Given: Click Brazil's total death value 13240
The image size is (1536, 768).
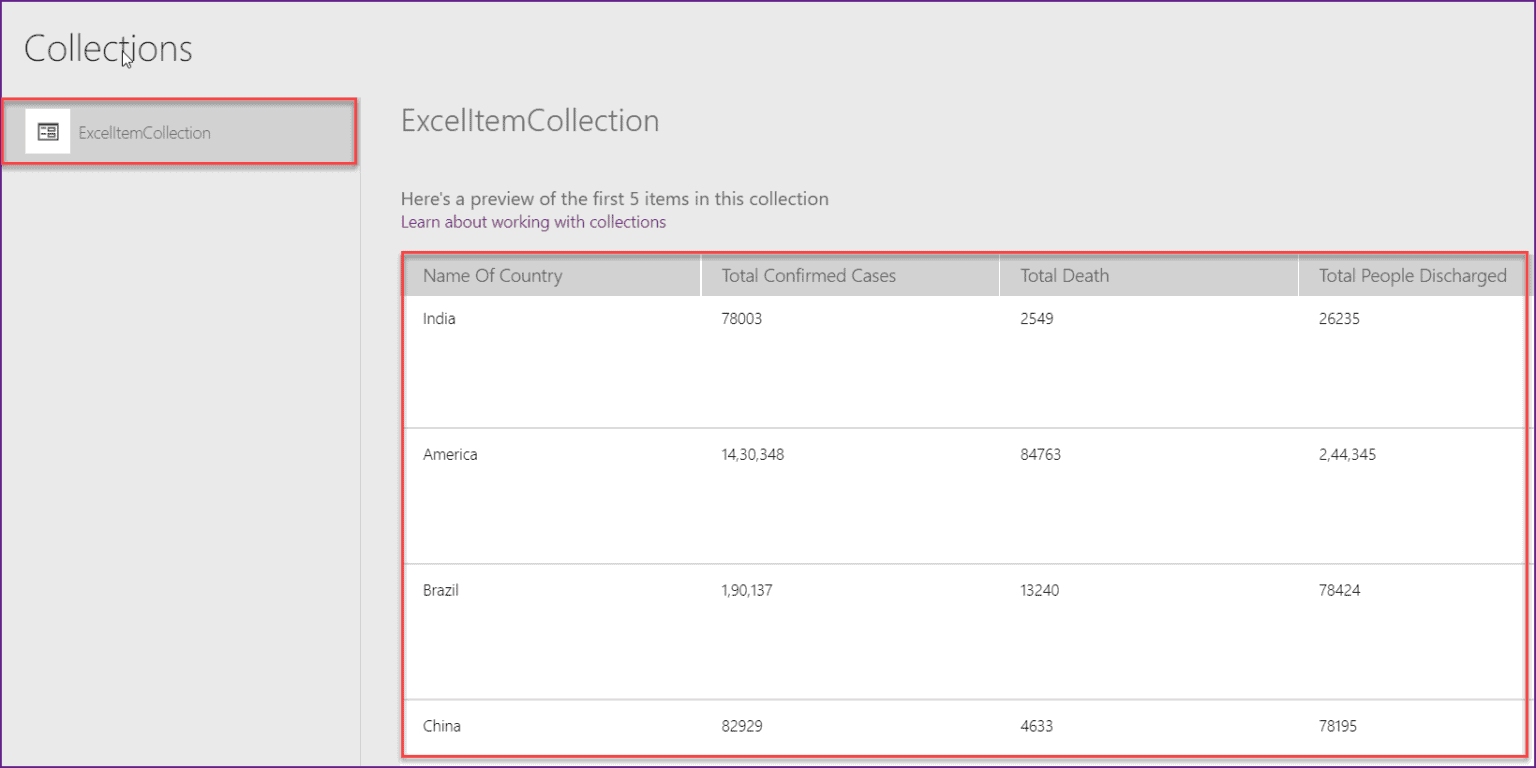Looking at the screenshot, I should (x=1040, y=591).
